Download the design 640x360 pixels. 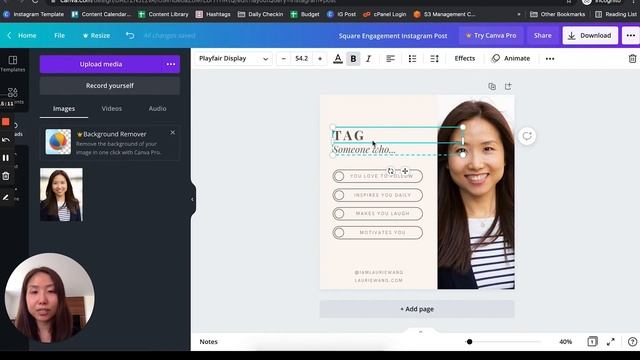click(590, 36)
